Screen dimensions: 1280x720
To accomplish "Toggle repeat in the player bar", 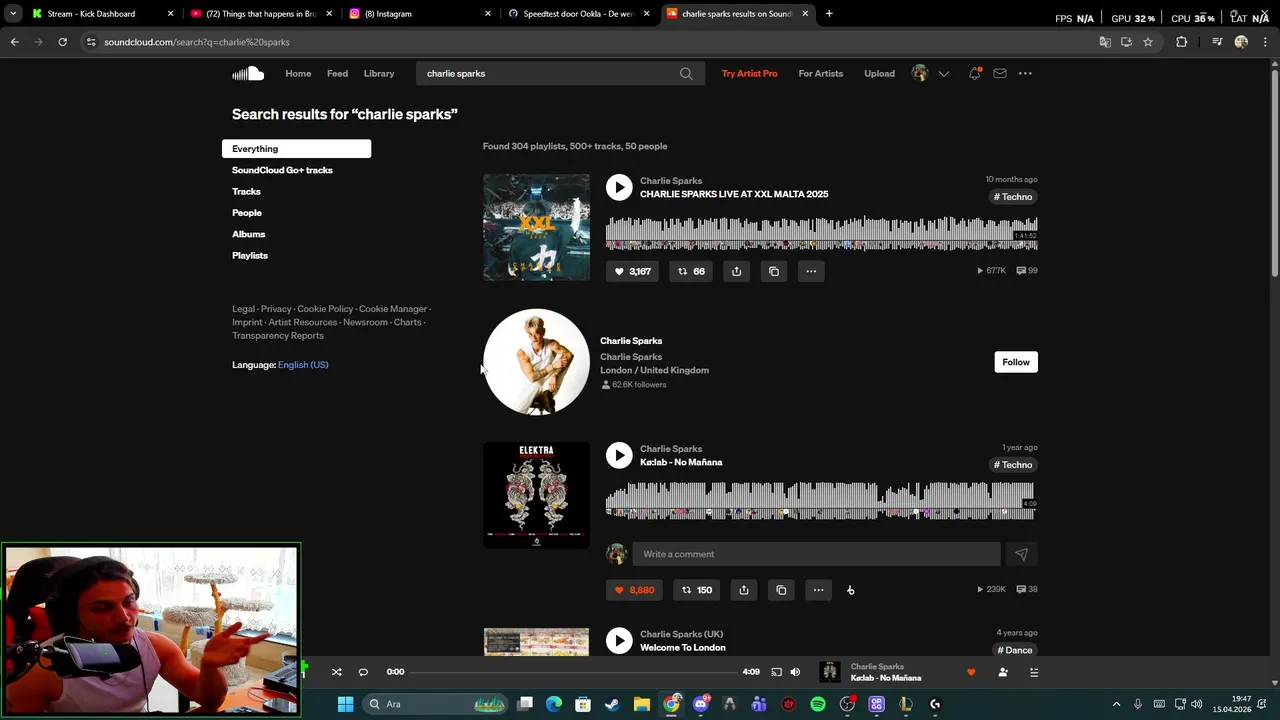I will [x=363, y=672].
